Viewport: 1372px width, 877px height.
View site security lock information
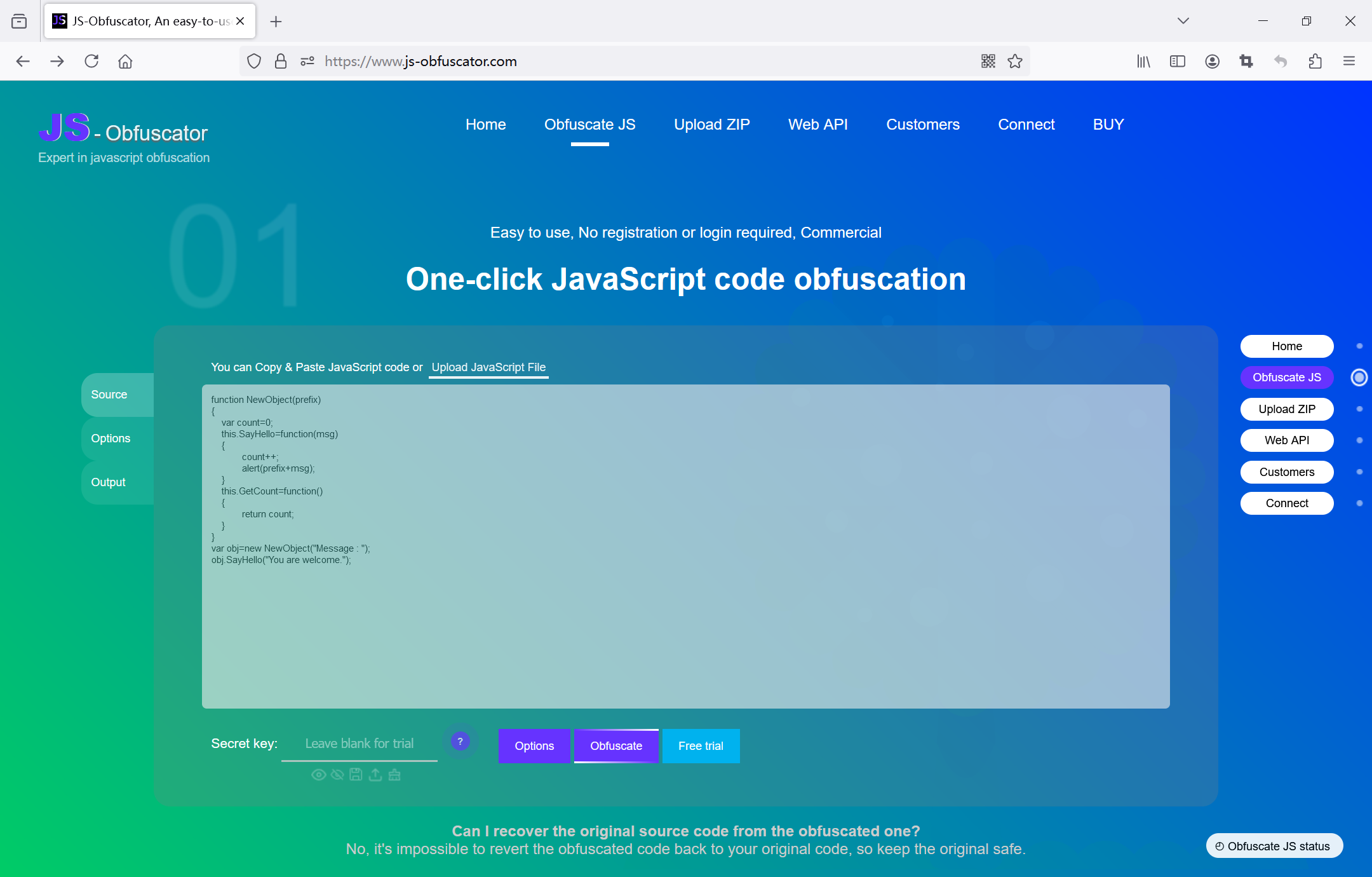[281, 61]
